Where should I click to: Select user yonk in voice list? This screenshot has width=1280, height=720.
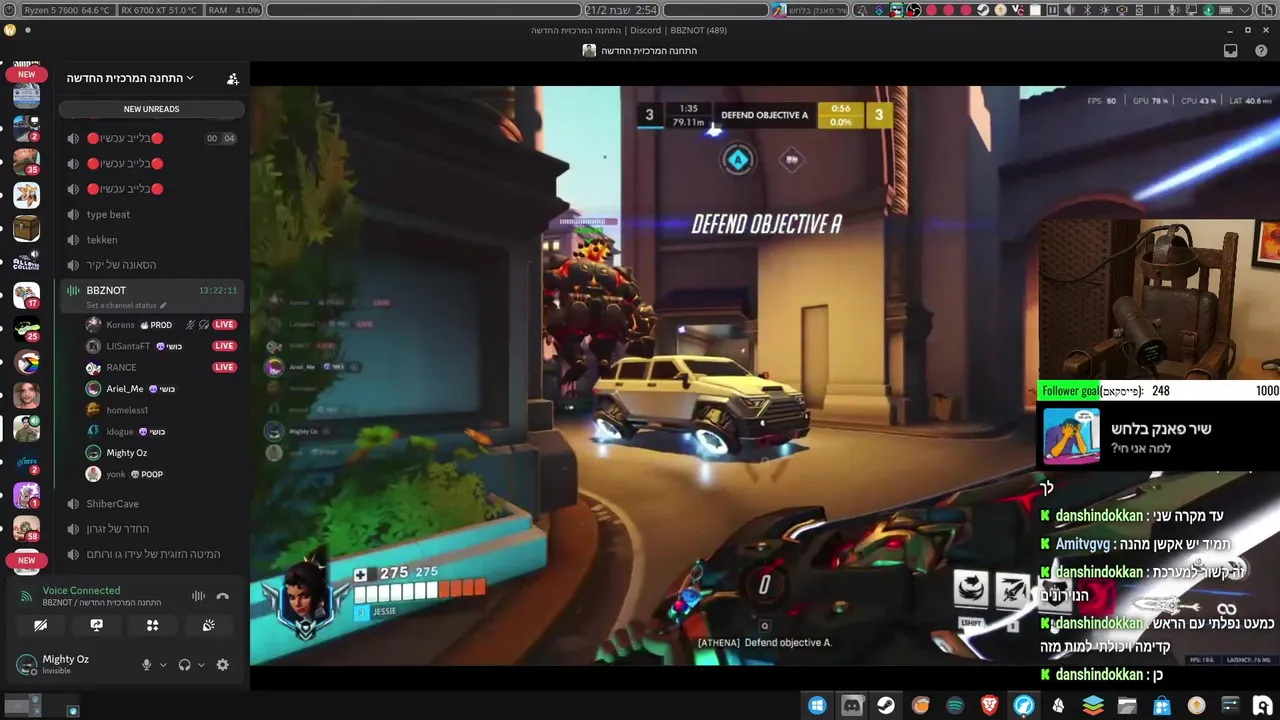point(160,474)
